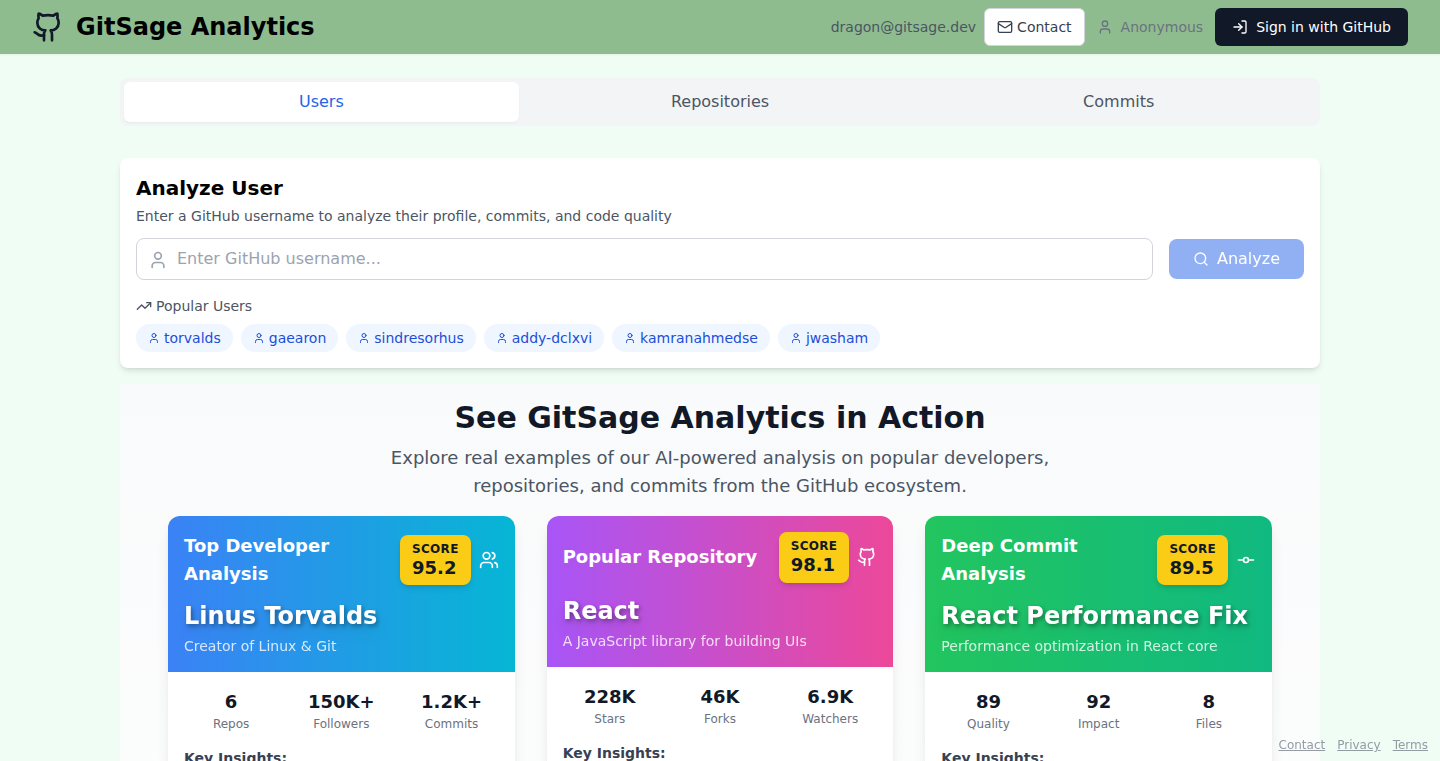Open the header Contact button

(1034, 27)
